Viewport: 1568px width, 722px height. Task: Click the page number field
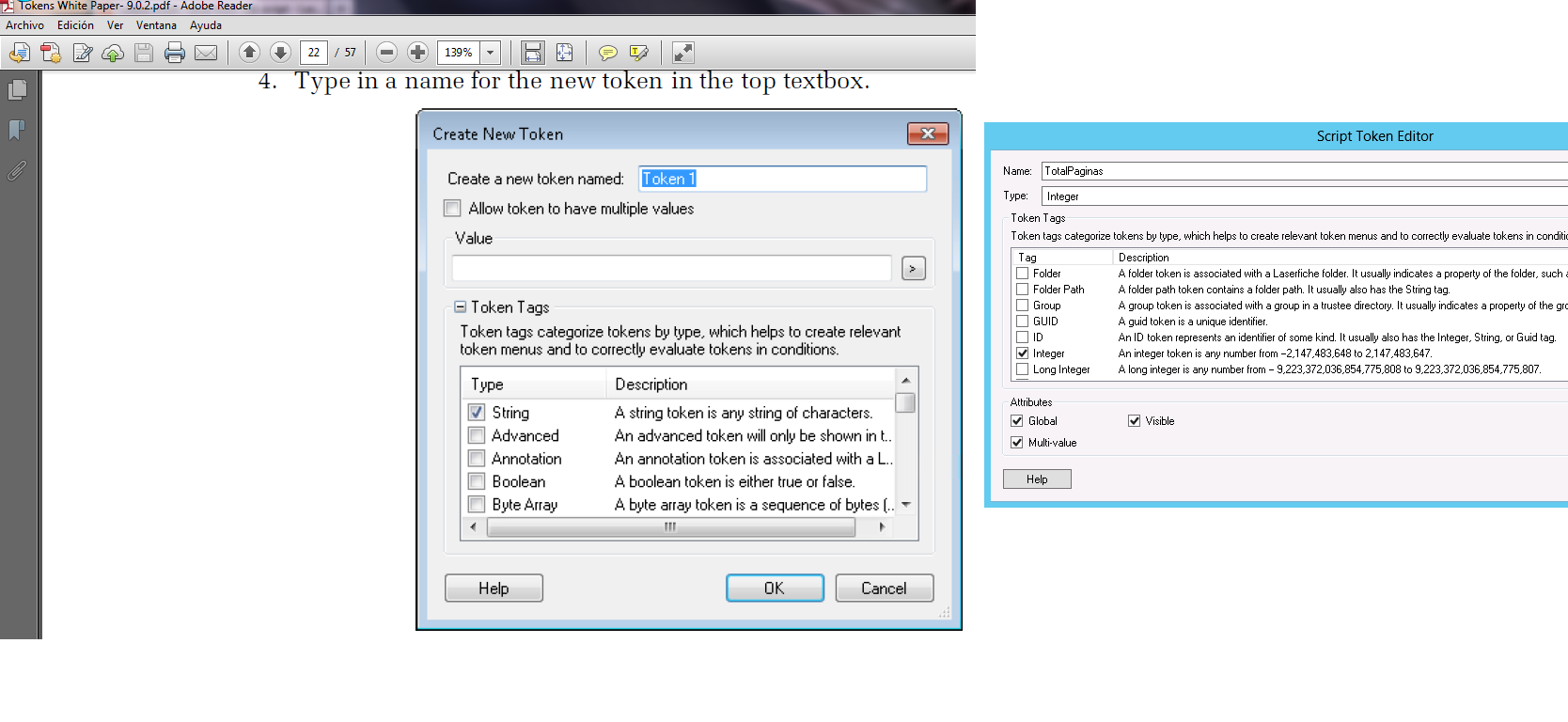(314, 53)
